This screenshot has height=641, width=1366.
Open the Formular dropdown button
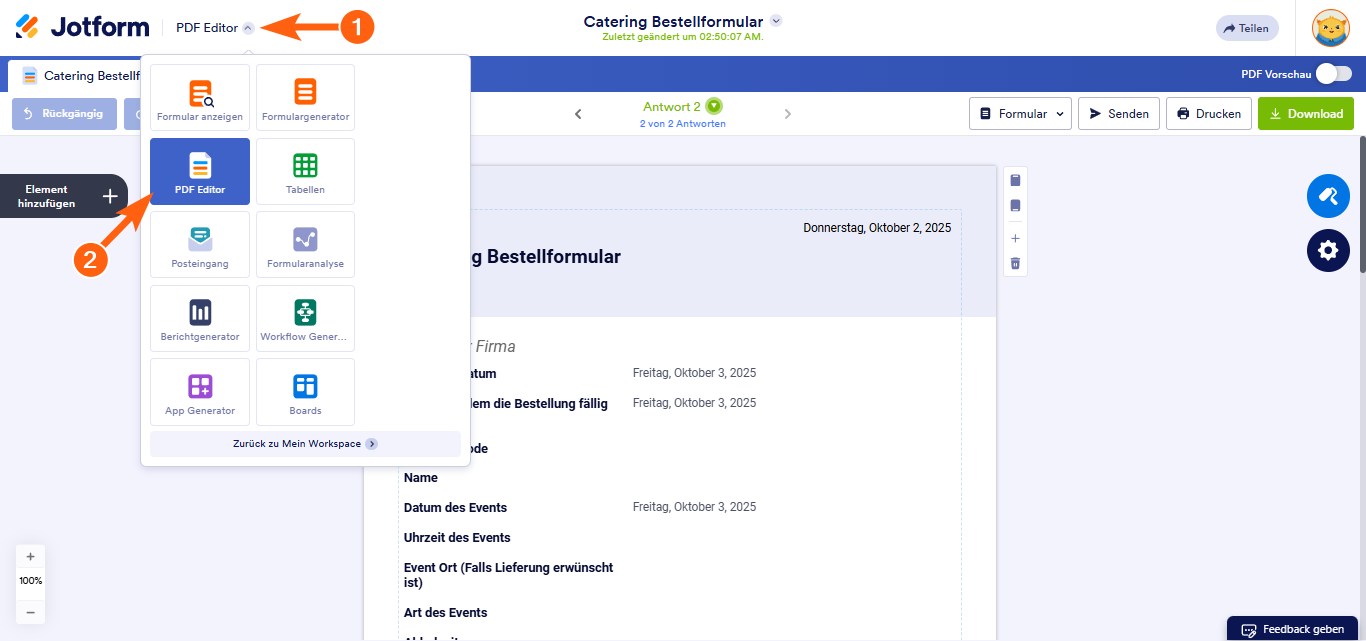(1020, 114)
